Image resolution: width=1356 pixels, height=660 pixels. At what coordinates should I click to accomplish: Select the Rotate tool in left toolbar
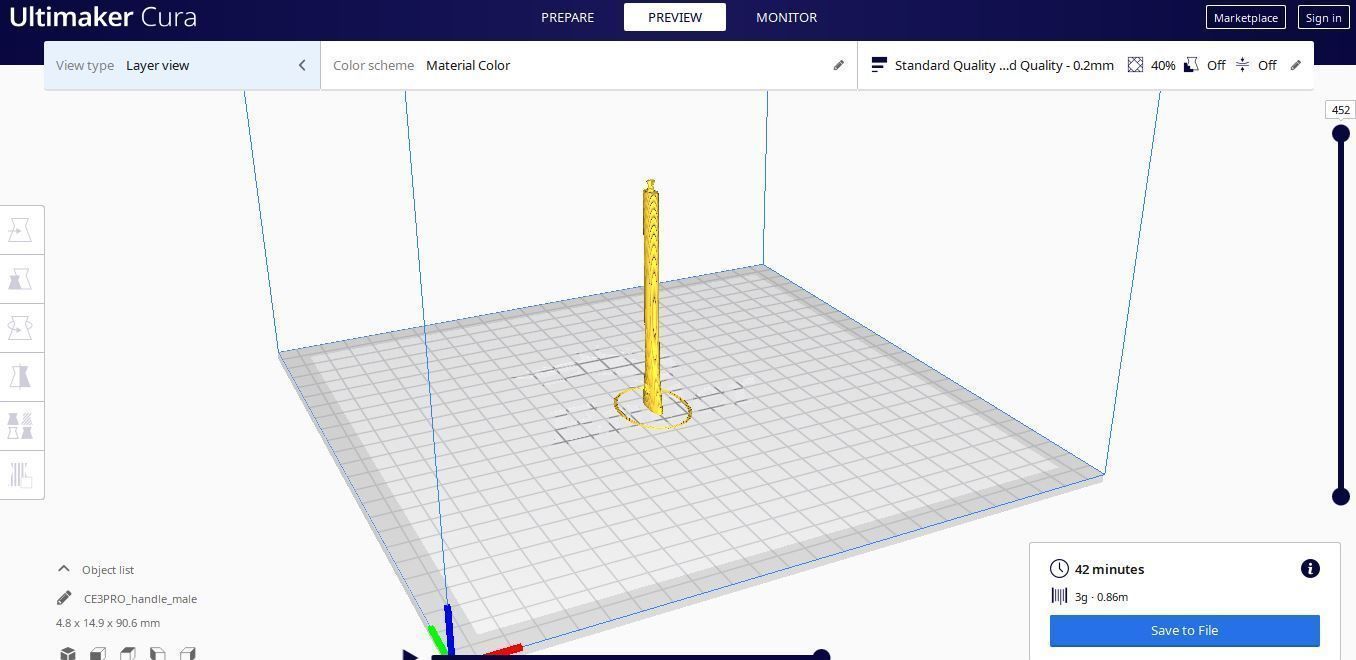(20, 328)
